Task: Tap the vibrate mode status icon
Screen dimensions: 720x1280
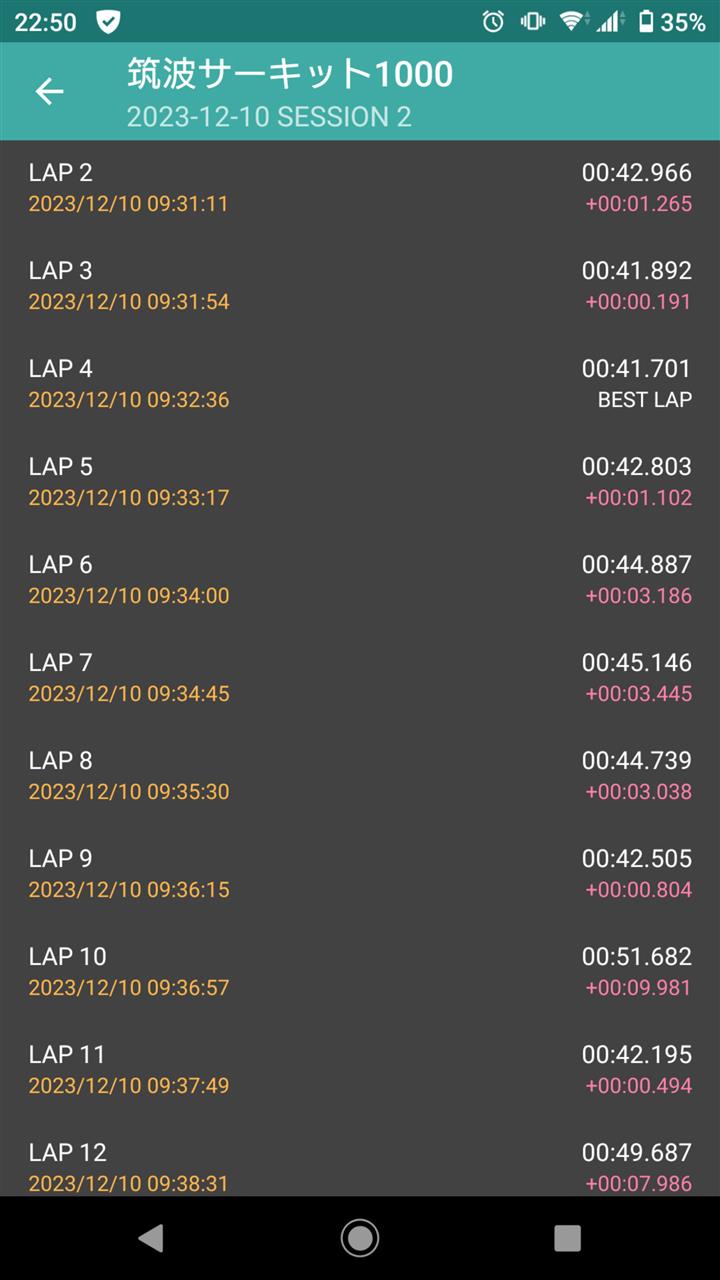Action: [x=532, y=21]
